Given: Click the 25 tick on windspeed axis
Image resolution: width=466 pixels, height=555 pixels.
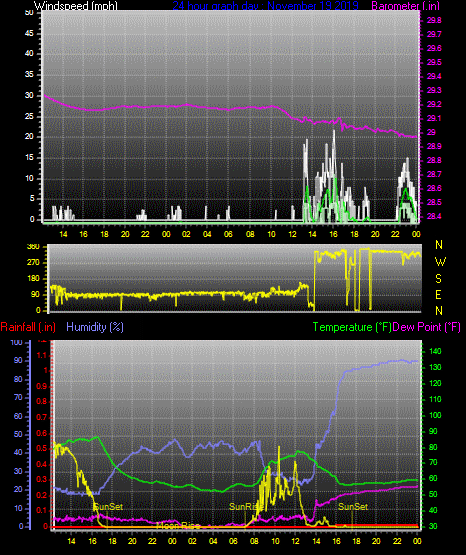Looking at the screenshot, I should click(29, 116).
